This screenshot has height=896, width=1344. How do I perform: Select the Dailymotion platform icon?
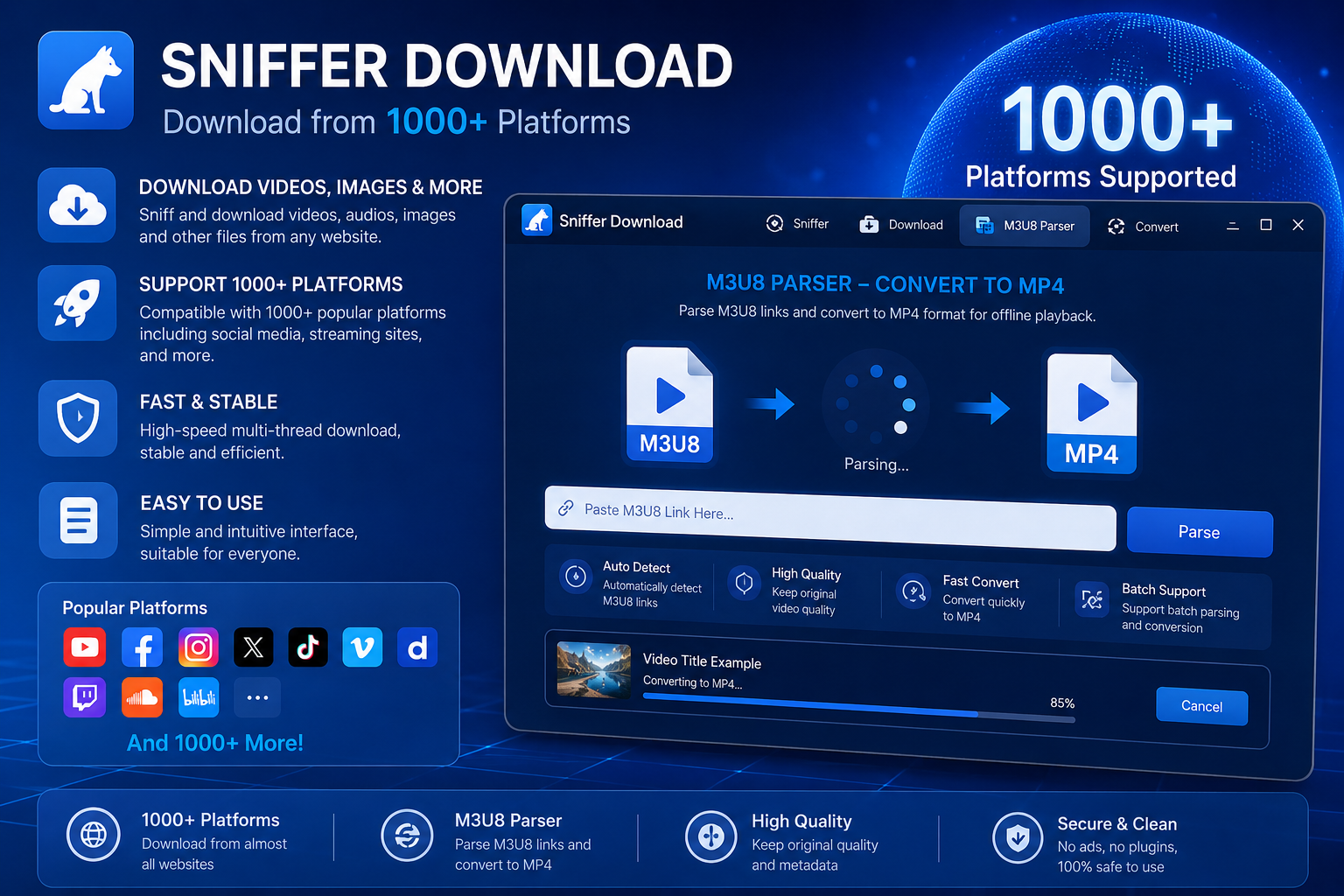pos(417,647)
